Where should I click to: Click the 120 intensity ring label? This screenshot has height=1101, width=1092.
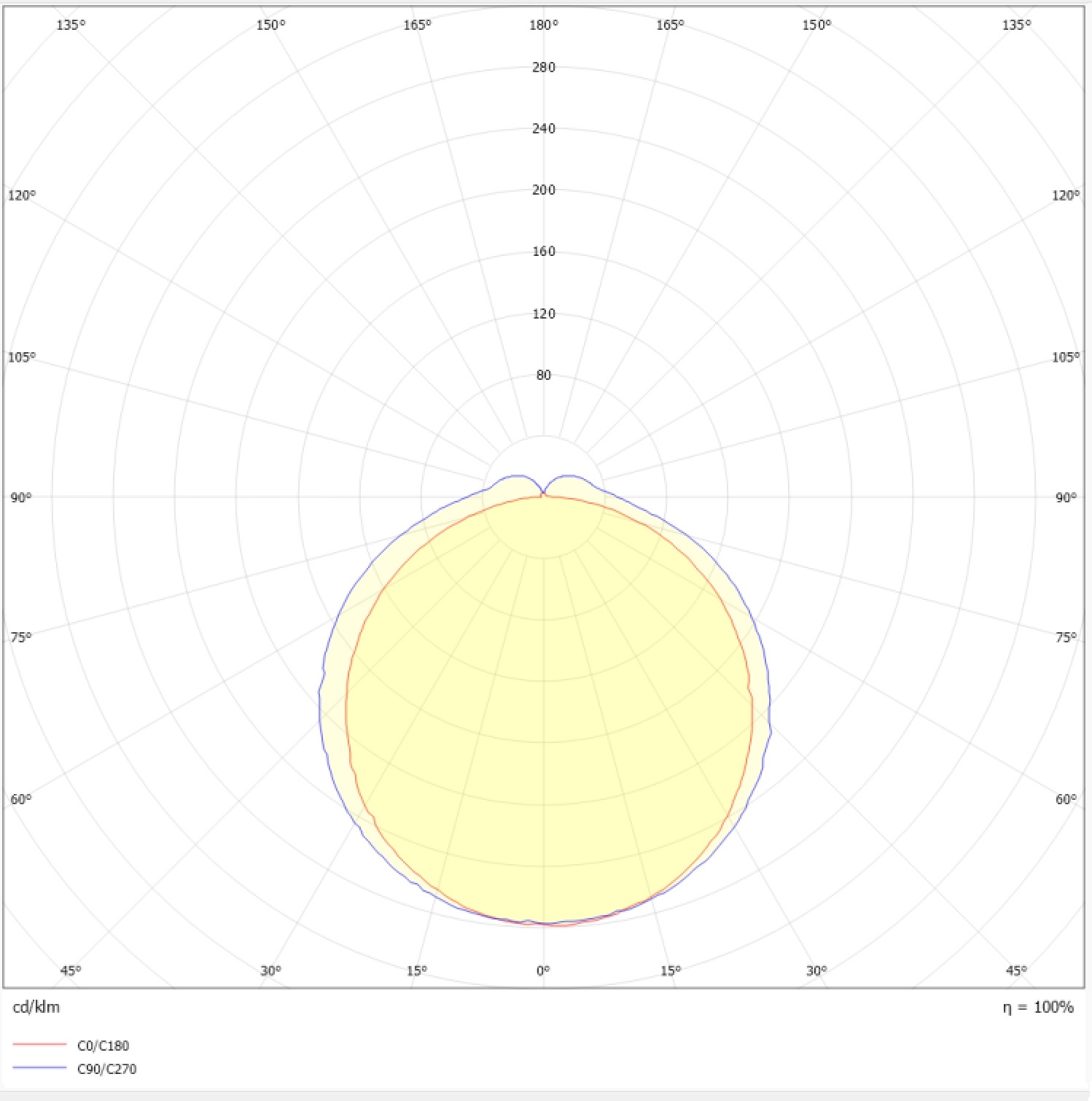click(x=544, y=314)
